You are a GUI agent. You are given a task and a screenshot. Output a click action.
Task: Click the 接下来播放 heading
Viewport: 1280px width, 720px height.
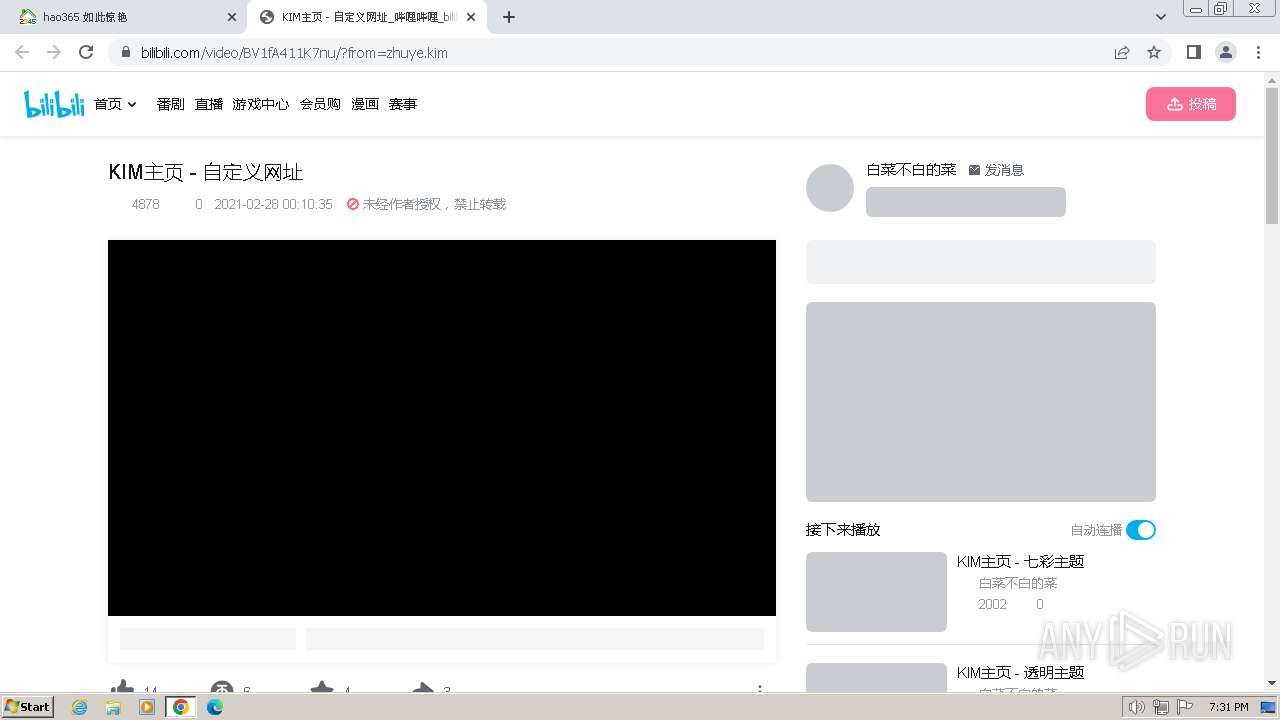[x=843, y=530]
